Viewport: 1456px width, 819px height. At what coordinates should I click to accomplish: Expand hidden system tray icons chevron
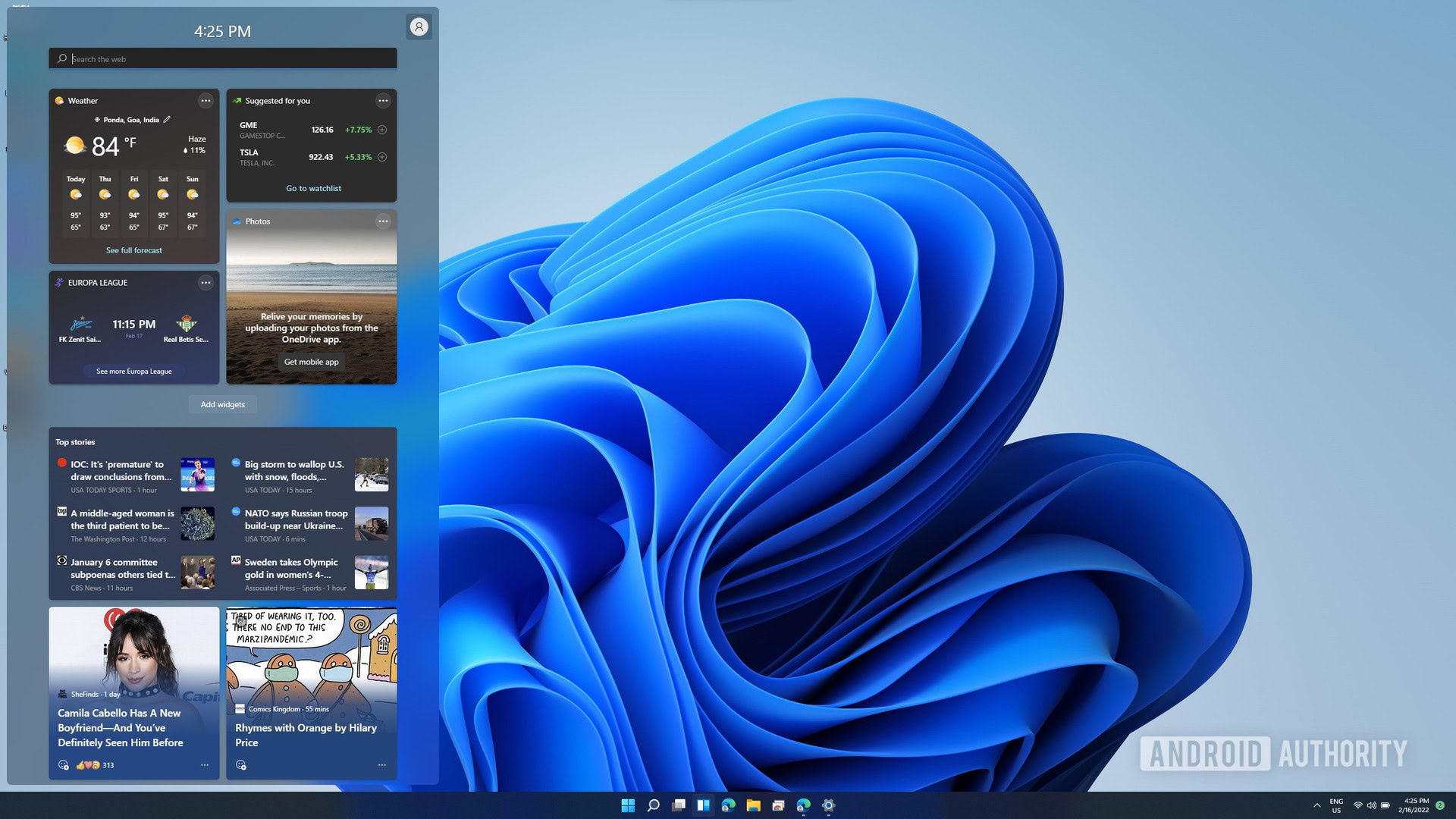click(1316, 805)
